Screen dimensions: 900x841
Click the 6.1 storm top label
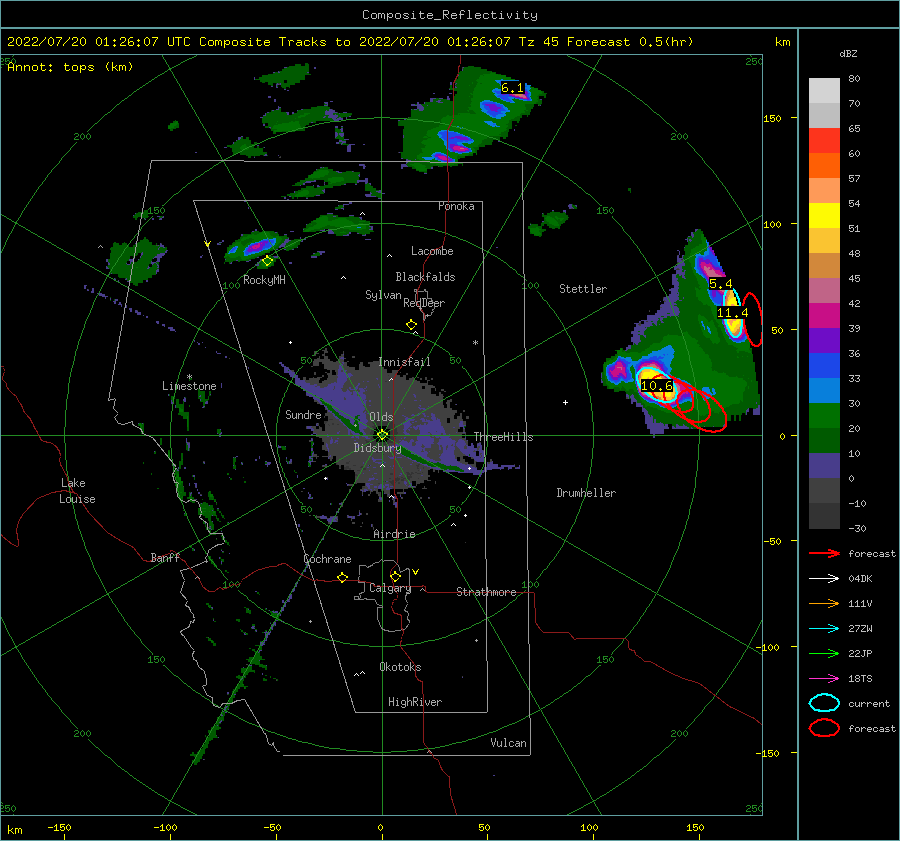click(x=512, y=88)
